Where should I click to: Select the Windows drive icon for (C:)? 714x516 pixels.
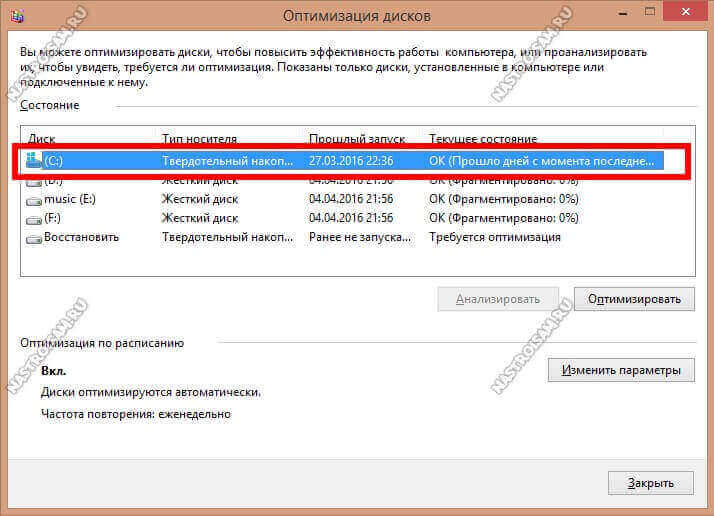[34, 160]
